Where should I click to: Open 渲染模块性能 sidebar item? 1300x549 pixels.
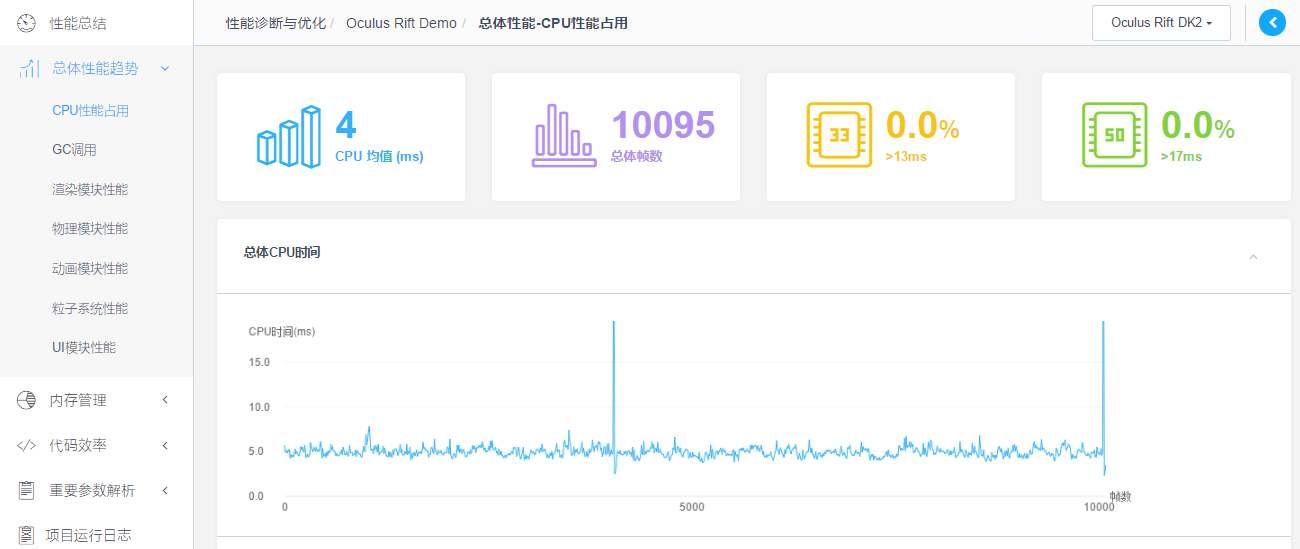(x=90, y=189)
